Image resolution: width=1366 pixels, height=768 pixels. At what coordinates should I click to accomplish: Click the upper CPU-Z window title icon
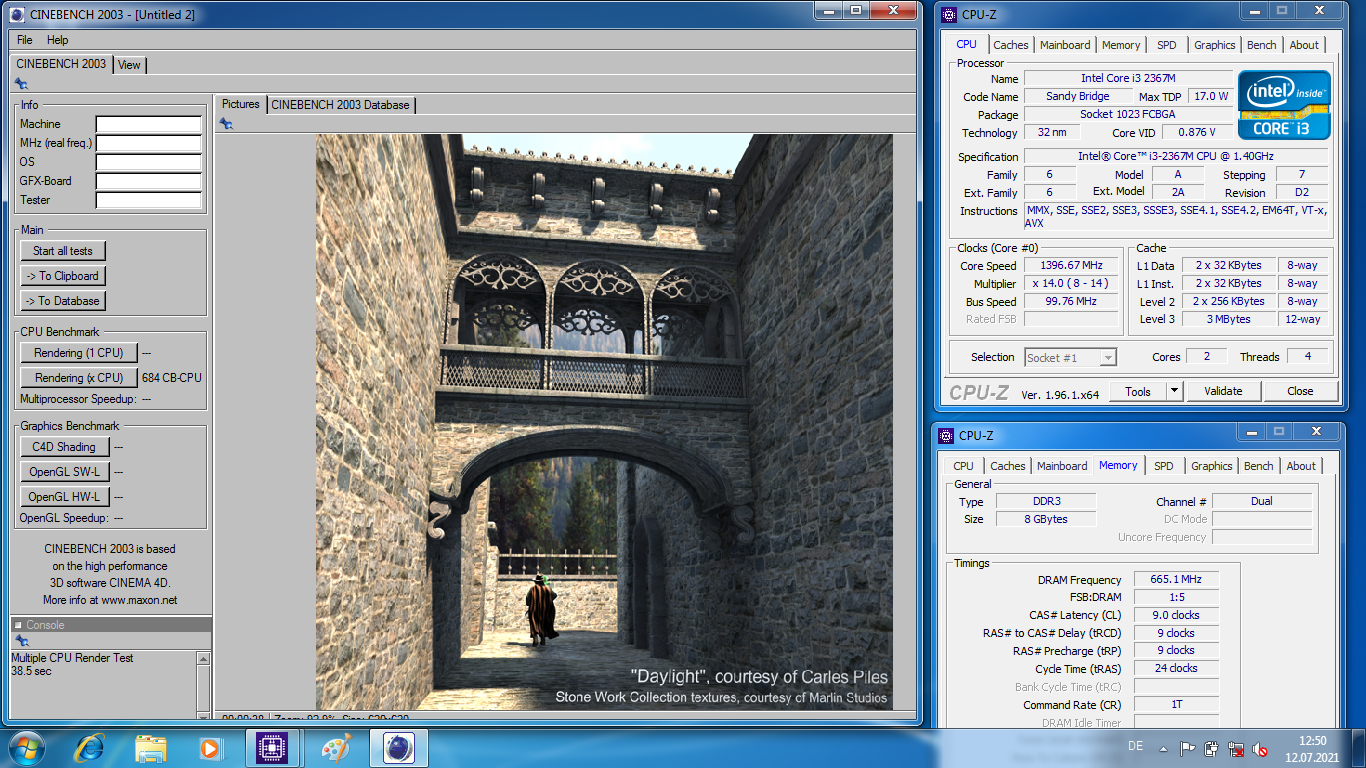tap(948, 14)
